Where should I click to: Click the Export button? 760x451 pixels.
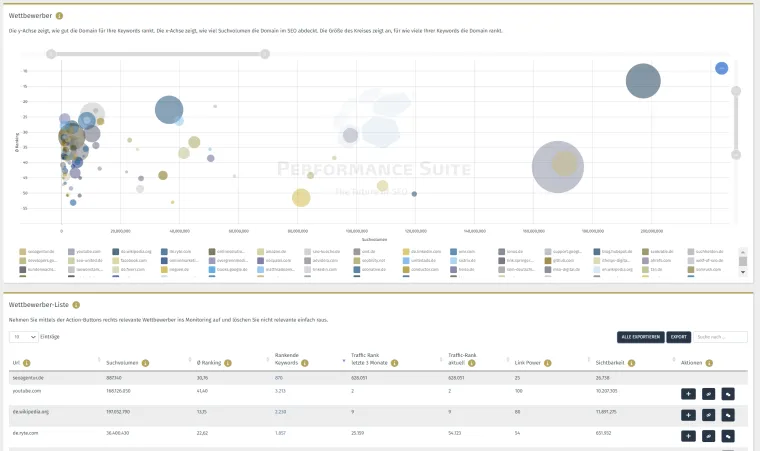(678, 337)
